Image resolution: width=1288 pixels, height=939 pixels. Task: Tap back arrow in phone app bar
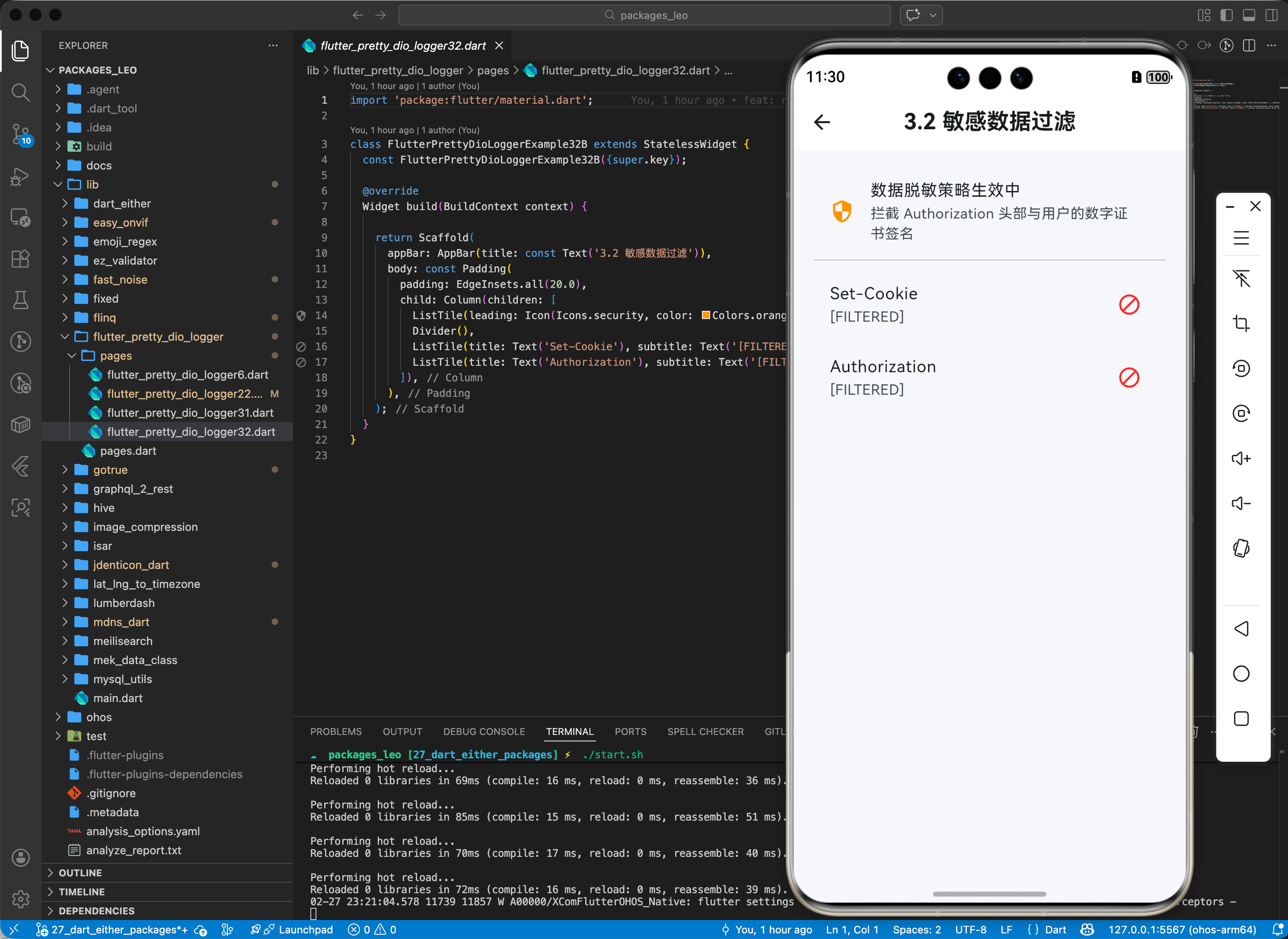coord(822,121)
